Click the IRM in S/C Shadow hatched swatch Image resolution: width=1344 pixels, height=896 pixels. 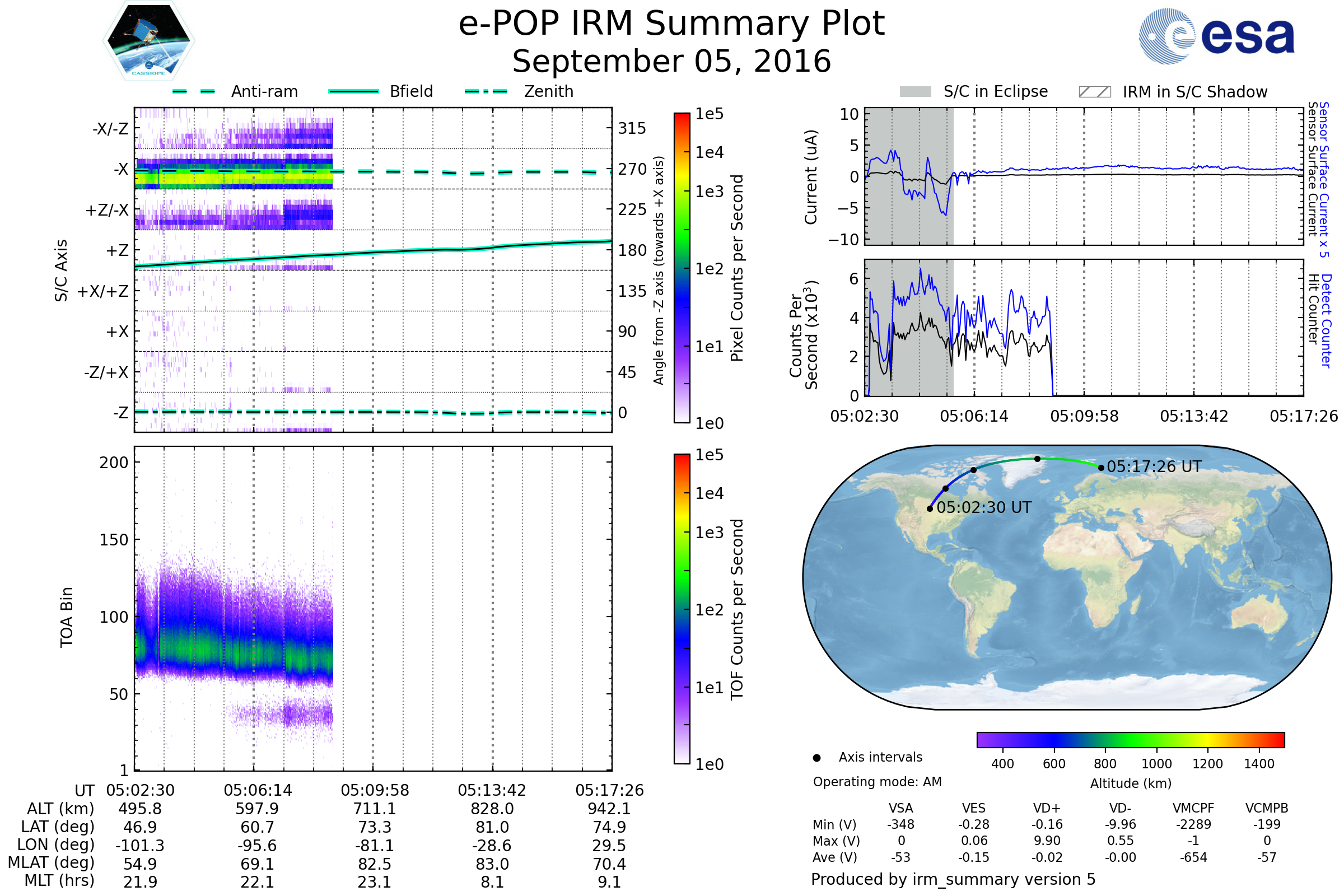click(x=1094, y=92)
